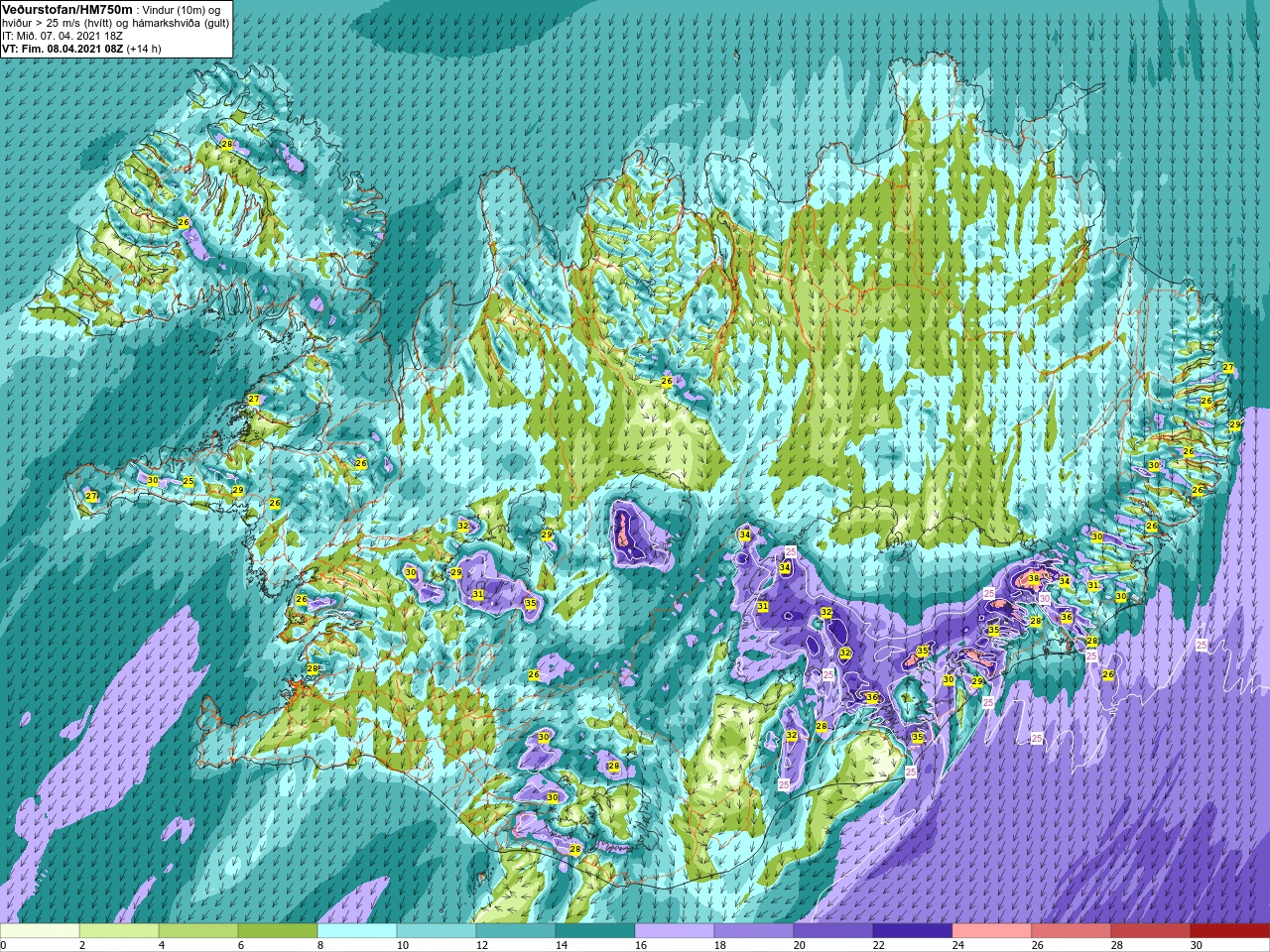Viewport: 1270px width, 952px height.
Task: Select the green 4–6 legend swatch
Action: point(198,931)
